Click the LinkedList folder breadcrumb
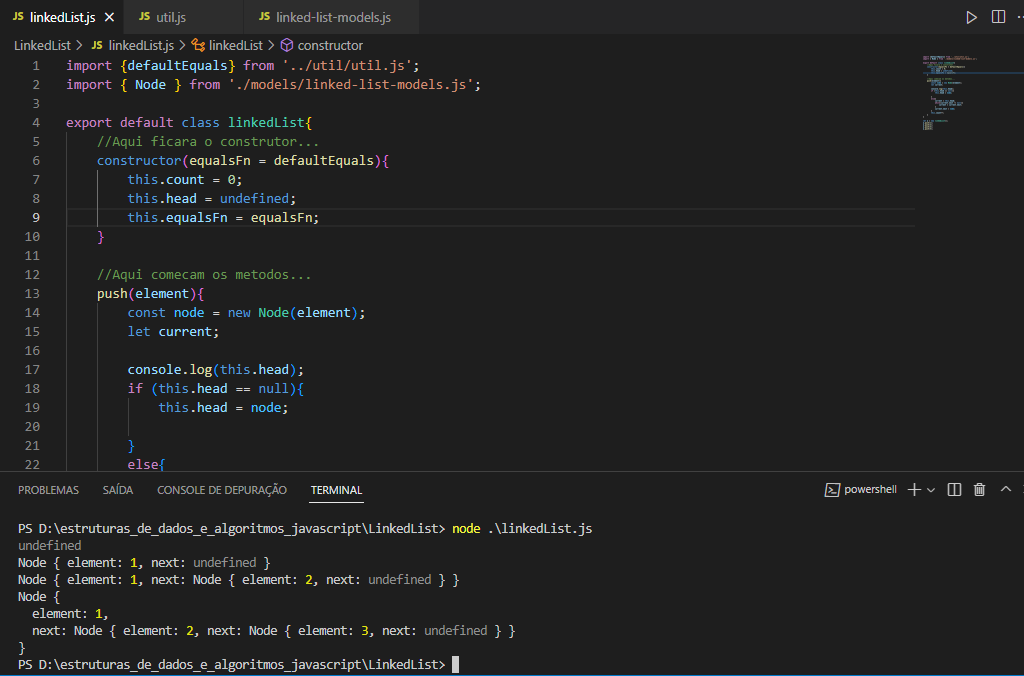The height and width of the screenshot is (676, 1024). coord(42,45)
